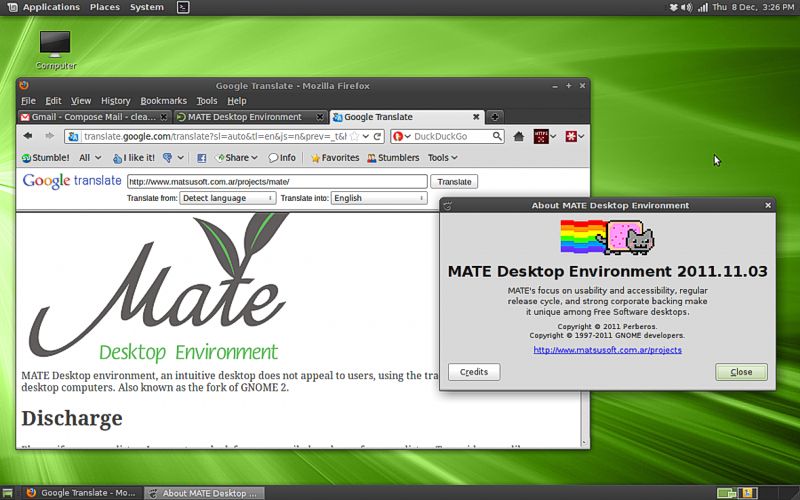Go to the Firefox home page

click(x=518, y=136)
